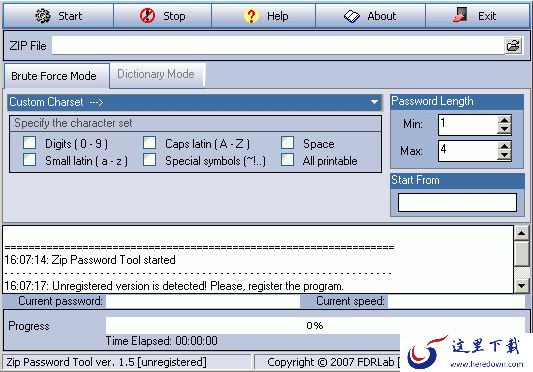The height and width of the screenshot is (372, 533).
Task: Focus the Max length value field
Action: 468,151
